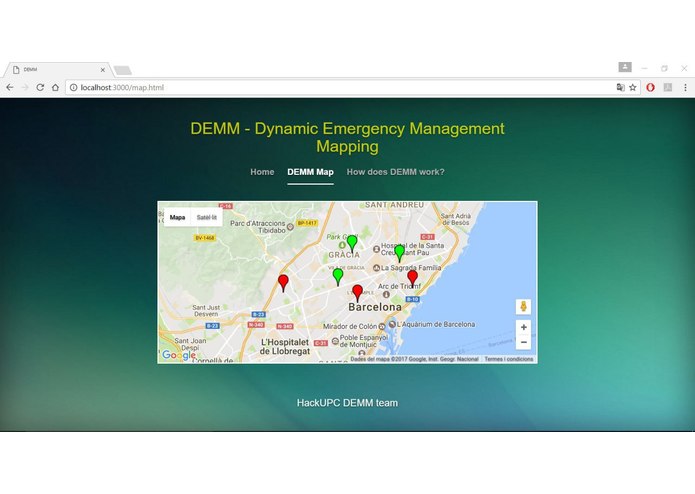Click the HackUPC DEMM team footer text
The width and height of the screenshot is (695, 494).
[x=347, y=403]
